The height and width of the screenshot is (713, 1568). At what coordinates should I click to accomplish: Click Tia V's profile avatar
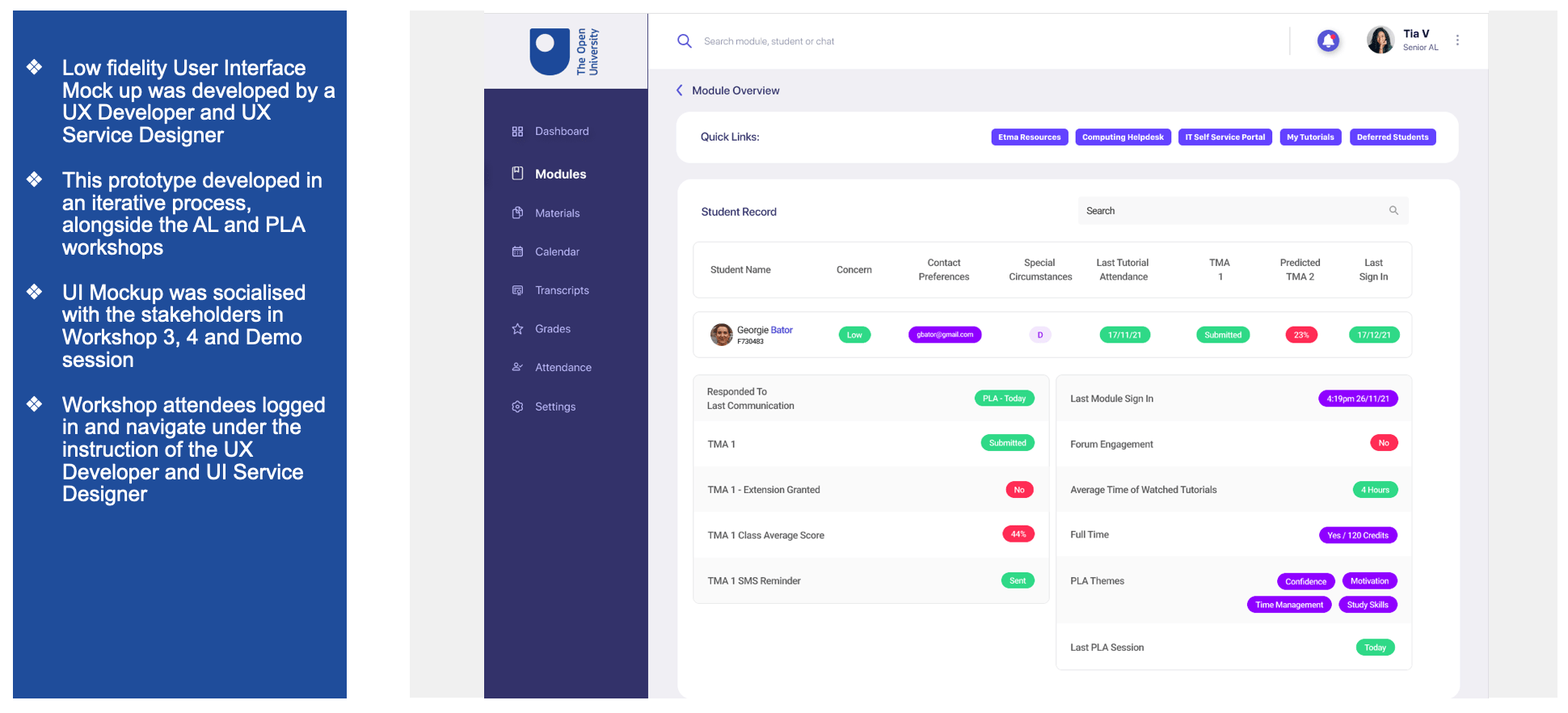tap(1380, 40)
